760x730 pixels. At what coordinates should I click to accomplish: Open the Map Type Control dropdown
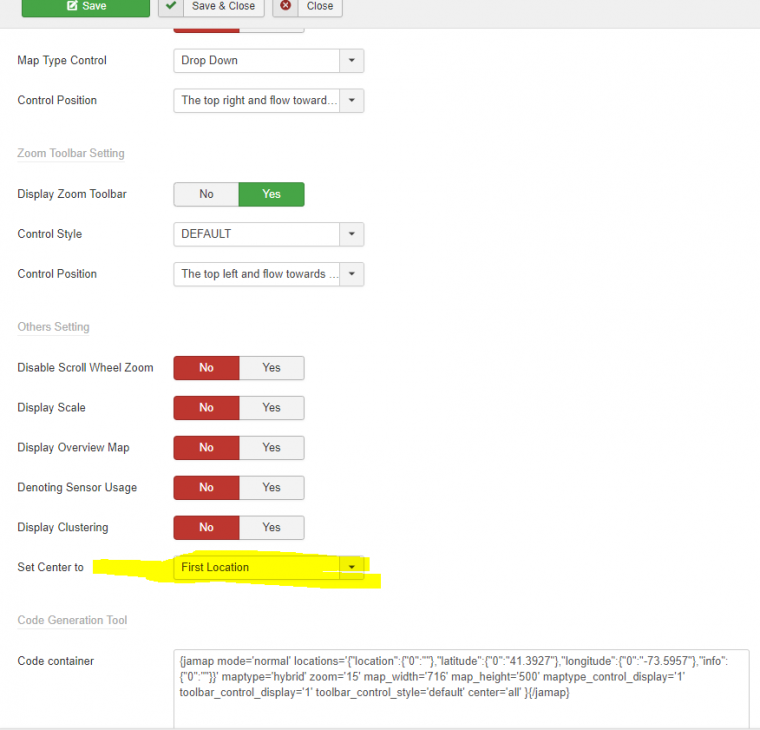coord(269,61)
